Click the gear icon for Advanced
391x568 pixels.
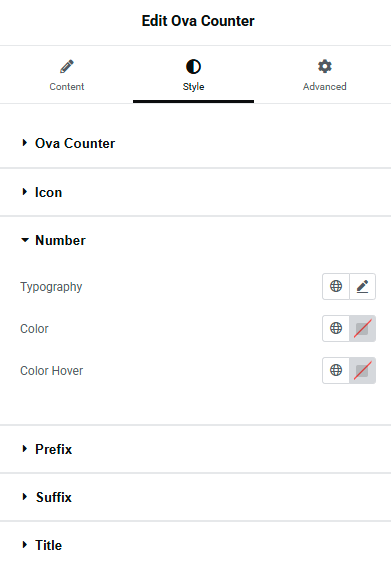coord(325,66)
